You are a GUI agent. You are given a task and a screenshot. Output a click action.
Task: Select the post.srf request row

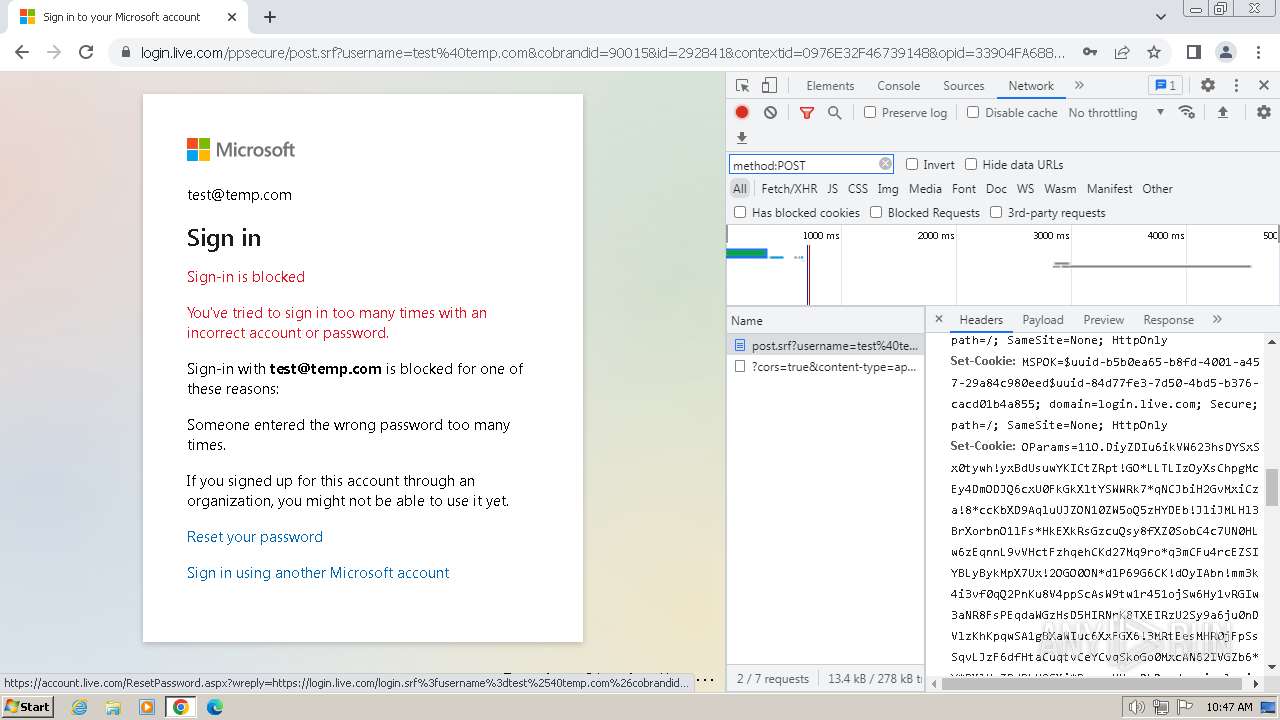pos(825,345)
